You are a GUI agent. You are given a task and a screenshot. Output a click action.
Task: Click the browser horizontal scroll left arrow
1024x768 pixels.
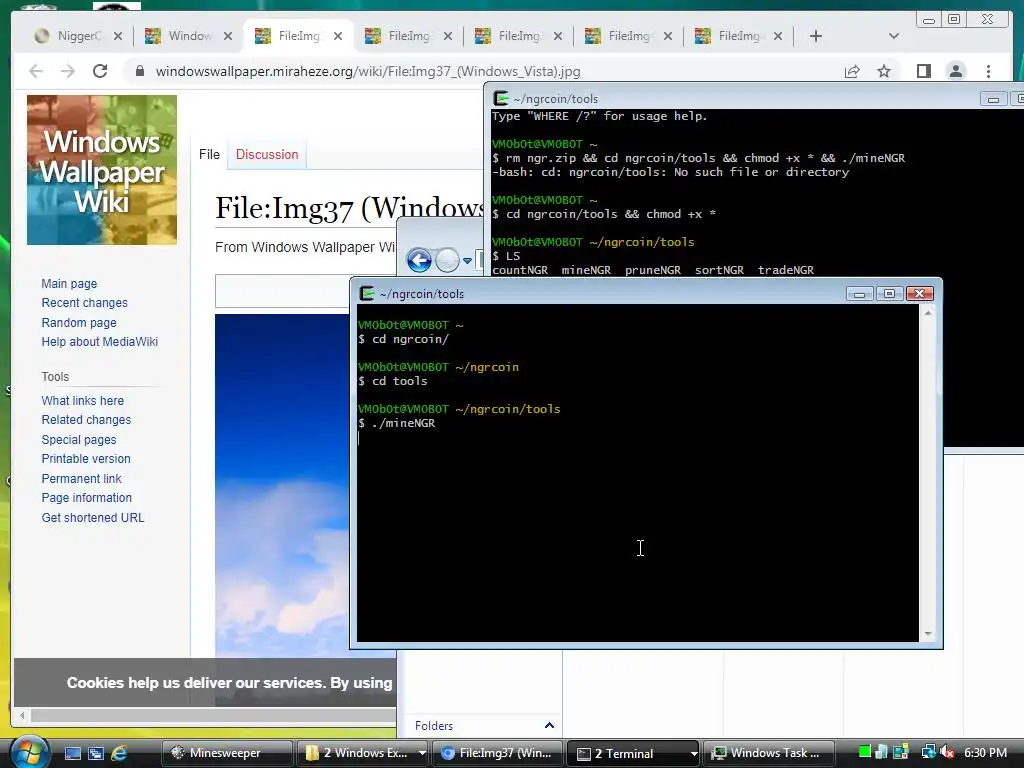(22, 716)
